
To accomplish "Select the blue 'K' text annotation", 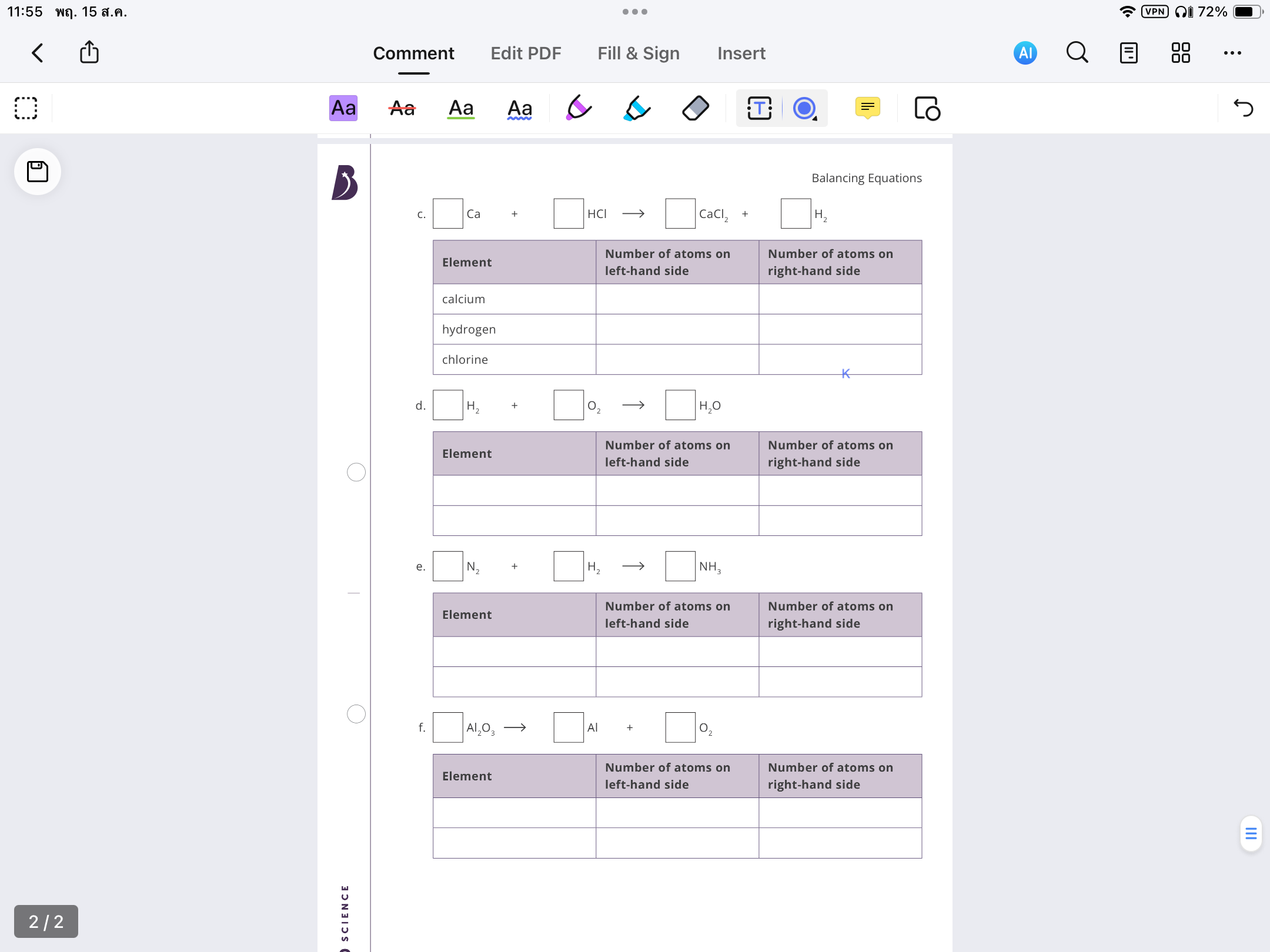I will [x=845, y=374].
